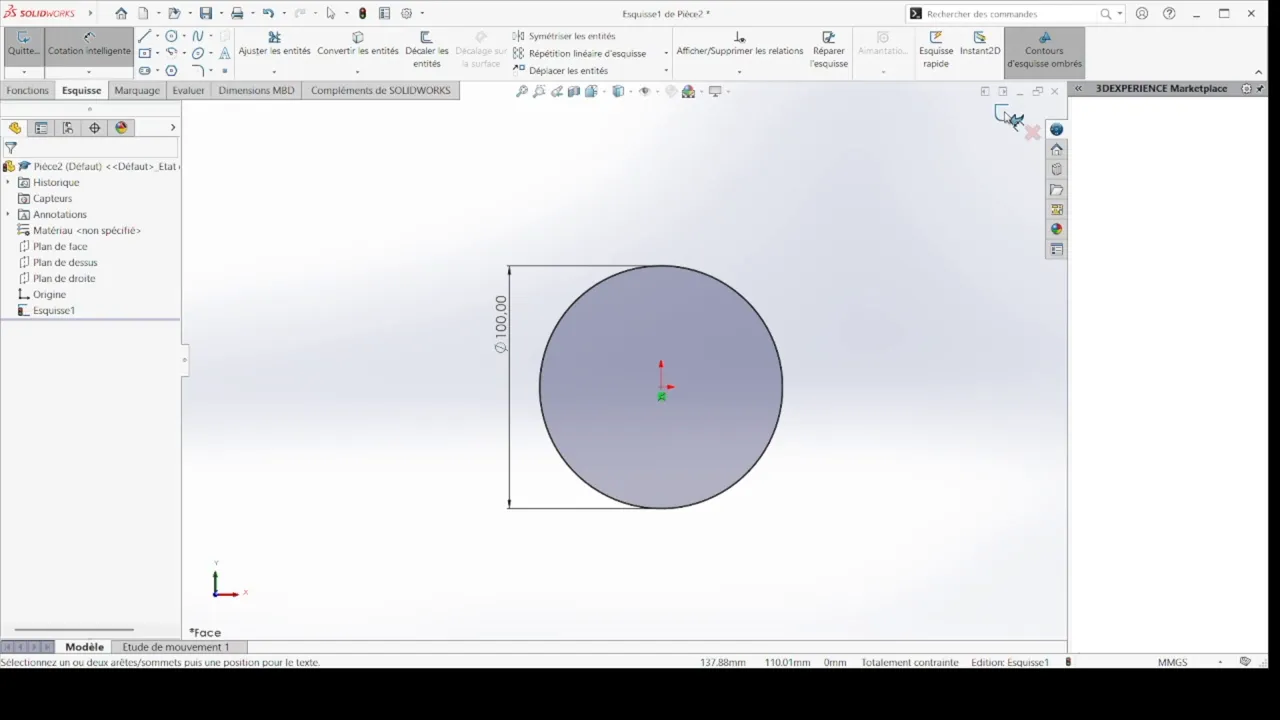Viewport: 1280px width, 720px height.
Task: Open the Ajuster les entités dropdown arrow
Action: (274, 72)
